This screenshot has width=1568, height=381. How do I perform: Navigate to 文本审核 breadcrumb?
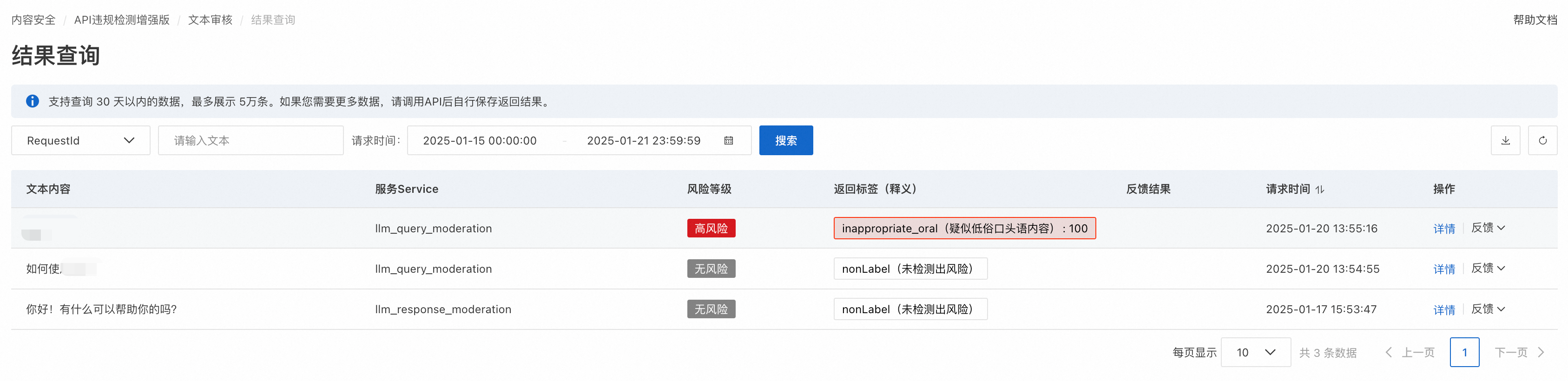[210, 20]
